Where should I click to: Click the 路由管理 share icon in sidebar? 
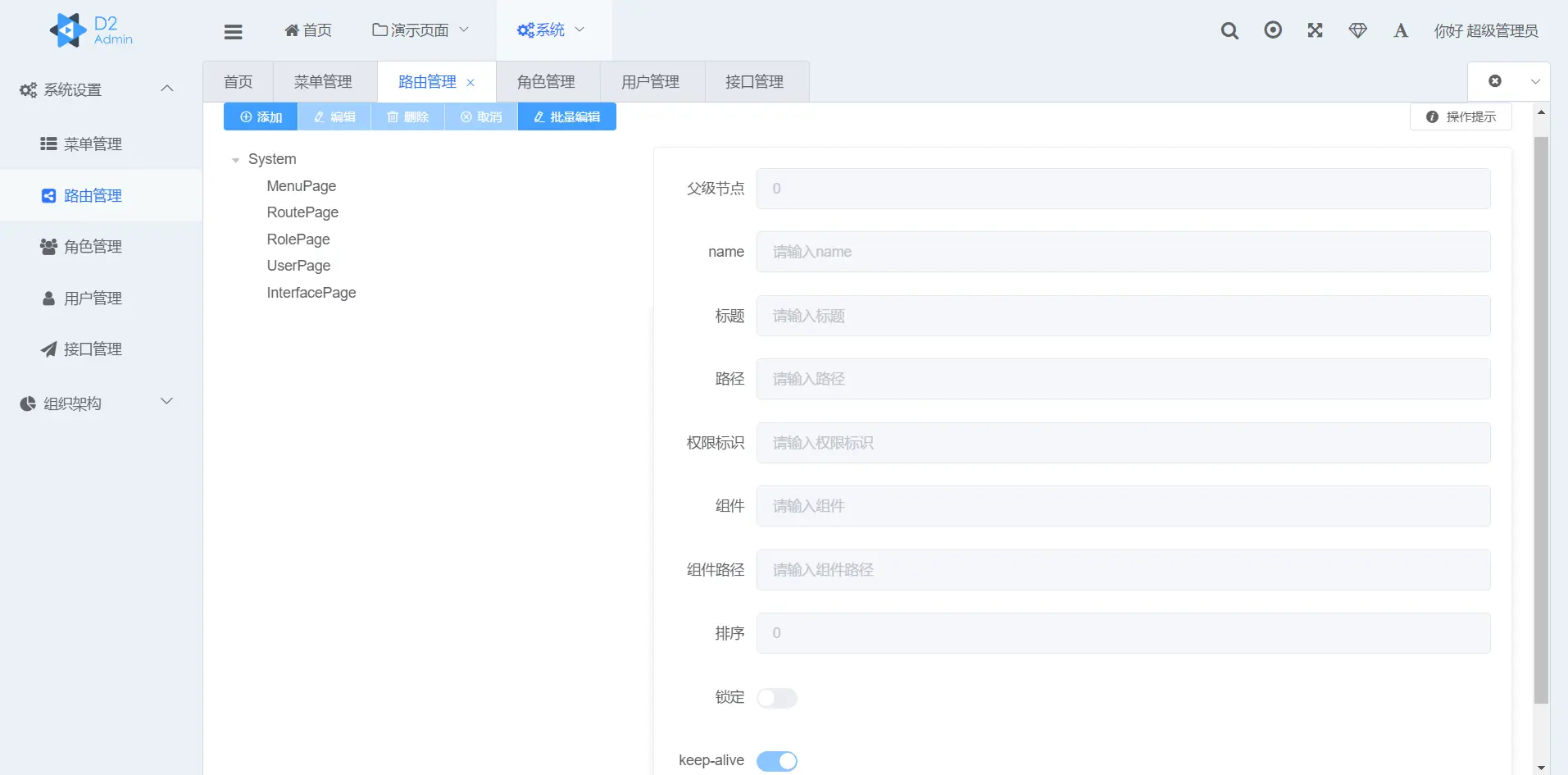point(48,195)
